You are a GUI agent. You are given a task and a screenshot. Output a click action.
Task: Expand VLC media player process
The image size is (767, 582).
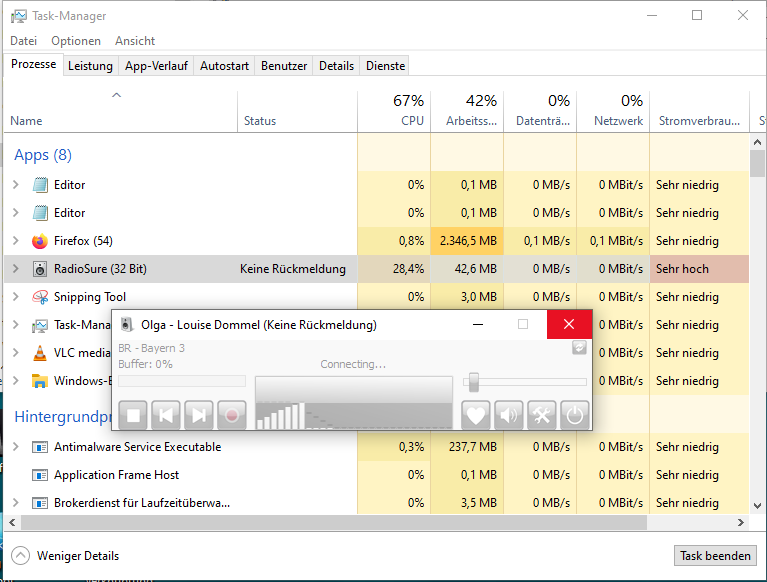pos(16,353)
